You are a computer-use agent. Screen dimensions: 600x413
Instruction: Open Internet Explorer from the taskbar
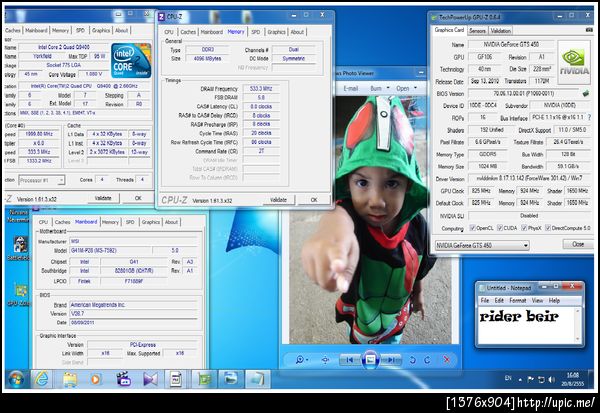(x=42, y=379)
